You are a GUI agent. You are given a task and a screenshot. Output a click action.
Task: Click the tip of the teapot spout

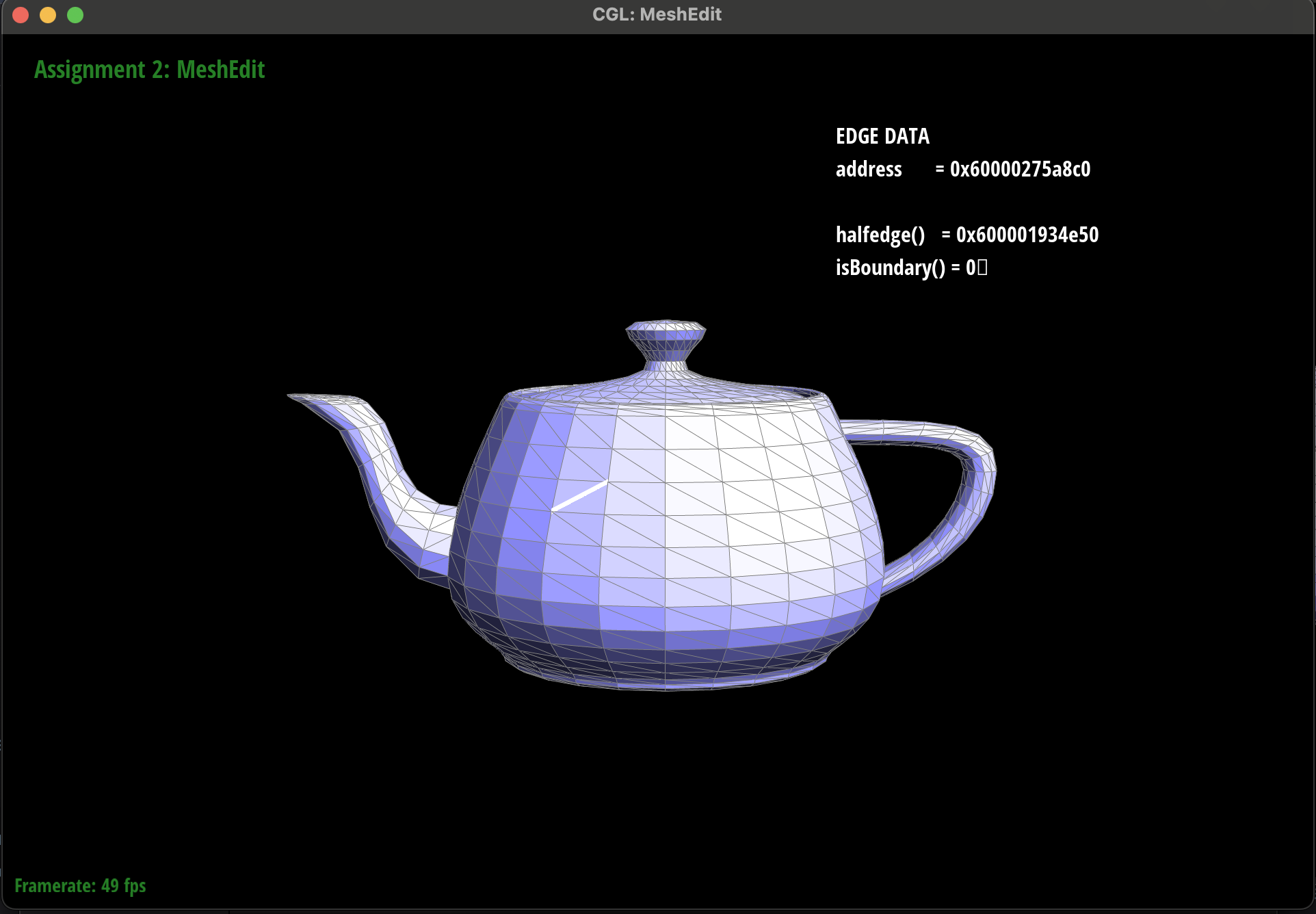295,397
